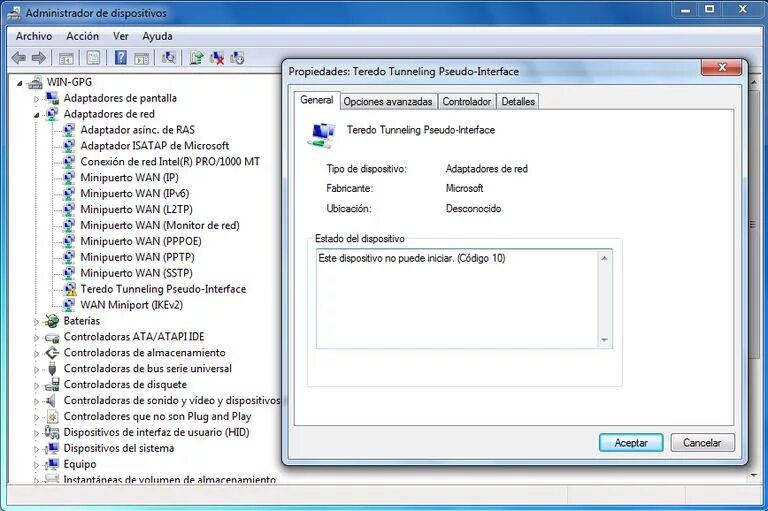
Task: Open the Acción menu
Action: pos(82,36)
